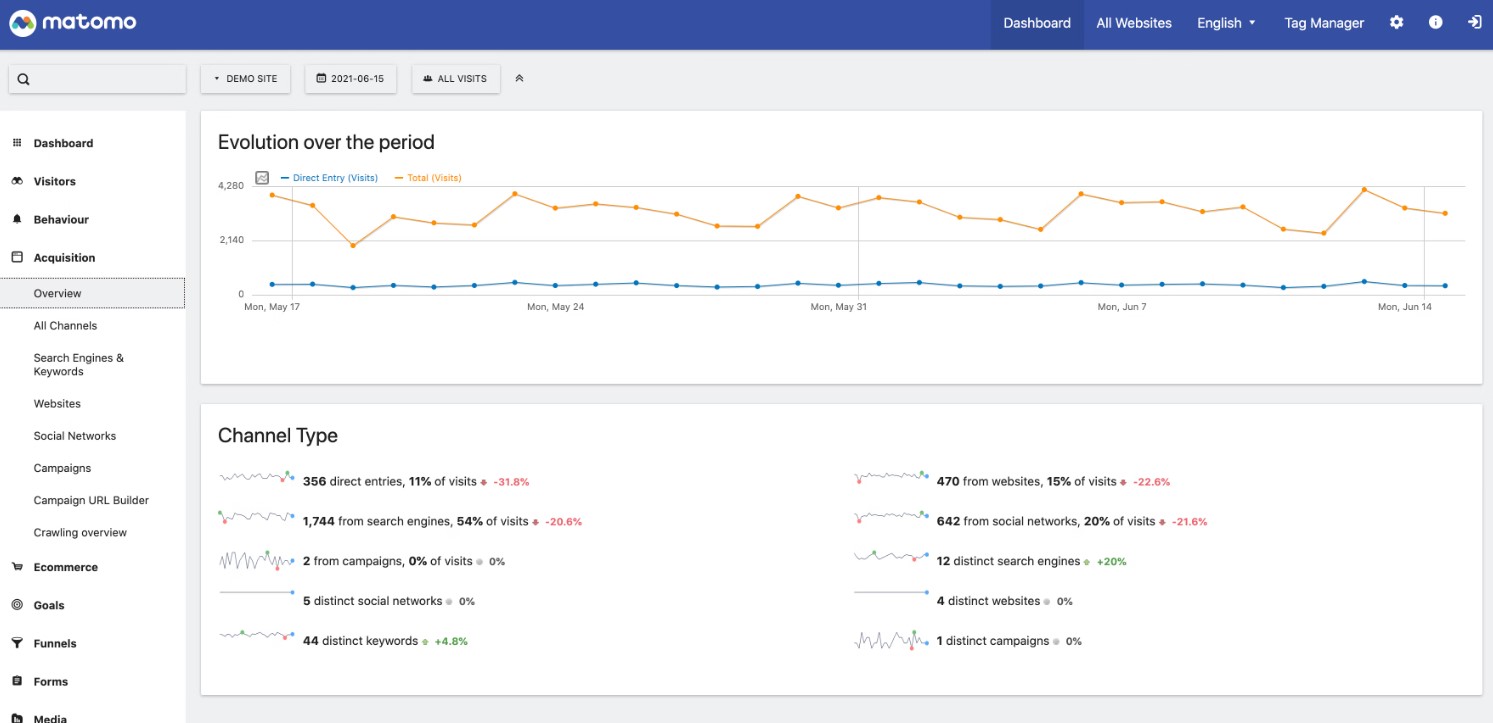Click the Matomo logo
The width and height of the screenshot is (1493, 723).
[73, 22]
